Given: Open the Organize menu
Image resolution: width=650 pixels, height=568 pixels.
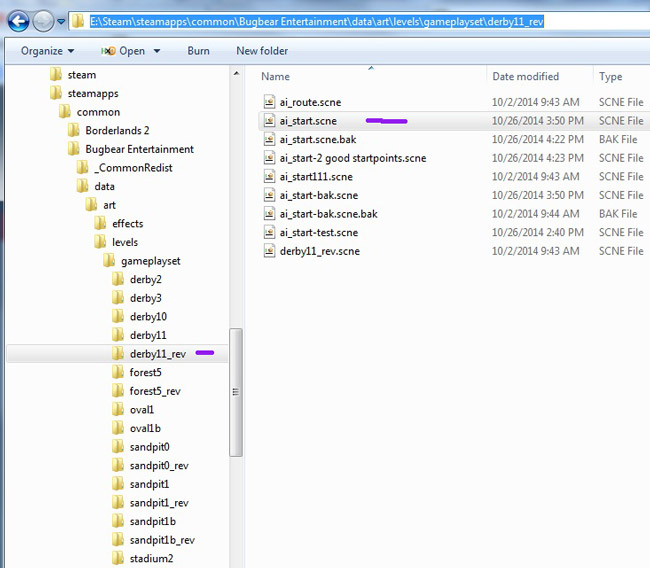Looking at the screenshot, I should (47, 51).
